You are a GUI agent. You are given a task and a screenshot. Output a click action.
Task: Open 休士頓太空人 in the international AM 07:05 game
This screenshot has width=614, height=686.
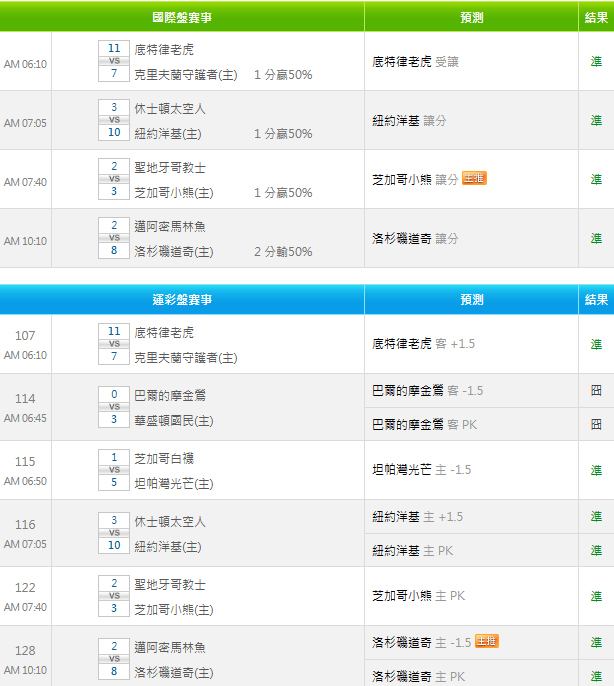click(170, 108)
